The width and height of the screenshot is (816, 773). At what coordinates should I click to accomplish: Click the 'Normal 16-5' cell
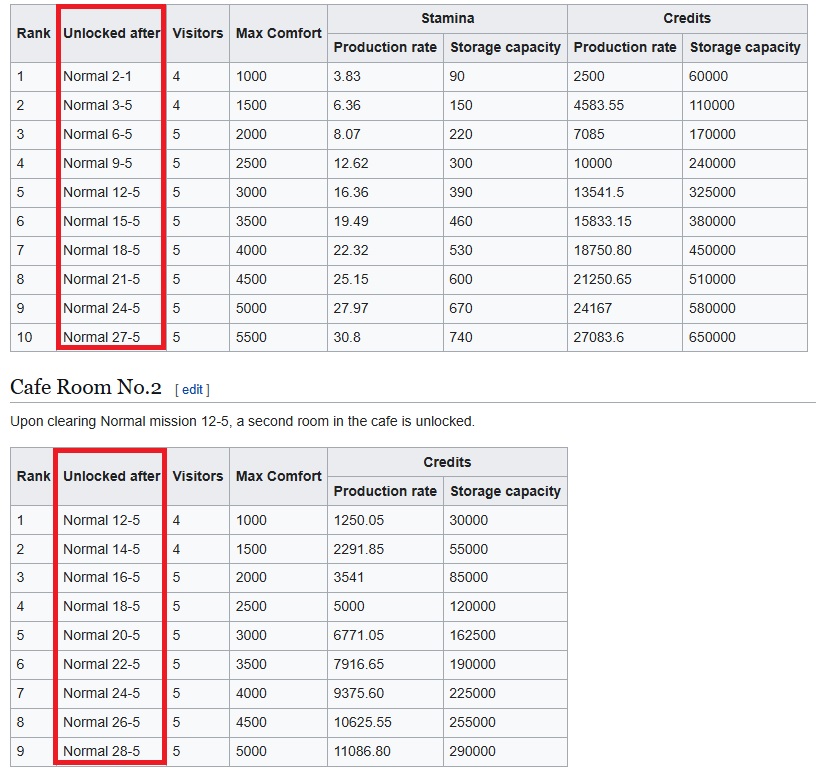pos(101,577)
